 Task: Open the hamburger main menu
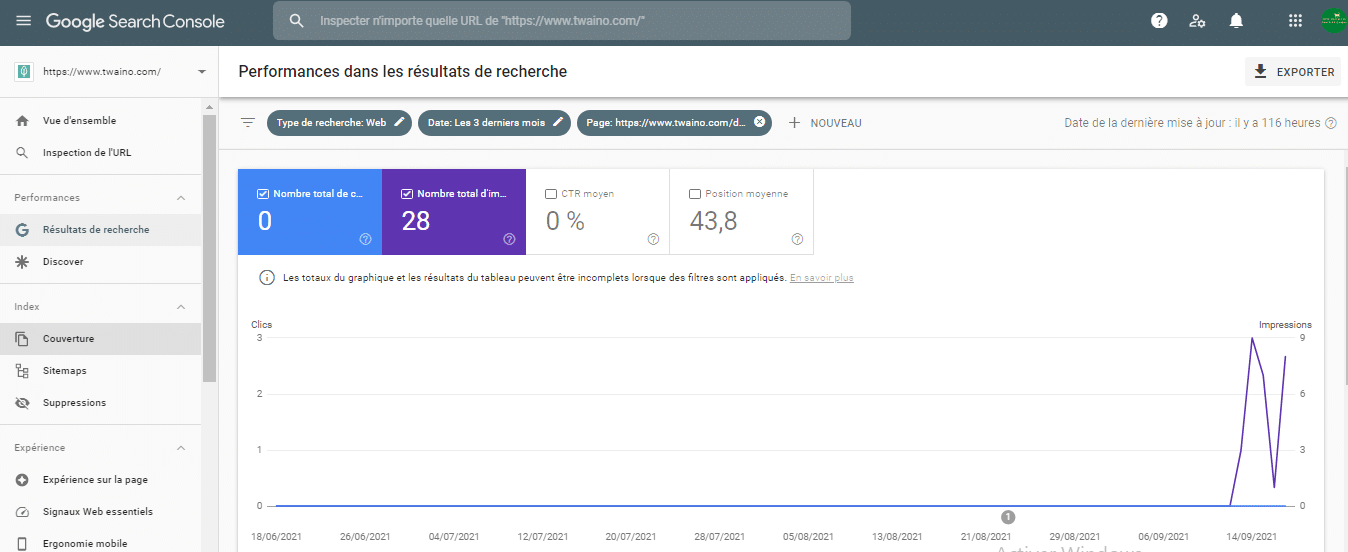[23, 21]
